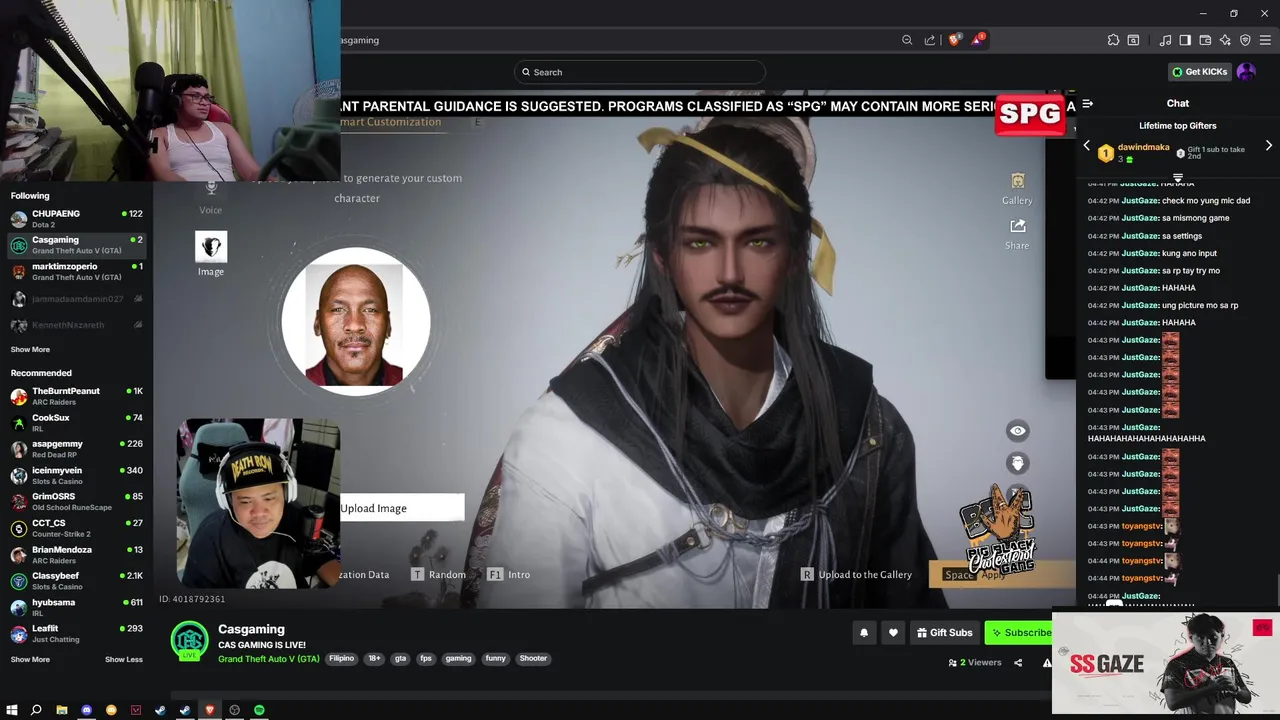The width and height of the screenshot is (1280, 720).
Task: Click the funny stream tag
Action: (x=496, y=658)
